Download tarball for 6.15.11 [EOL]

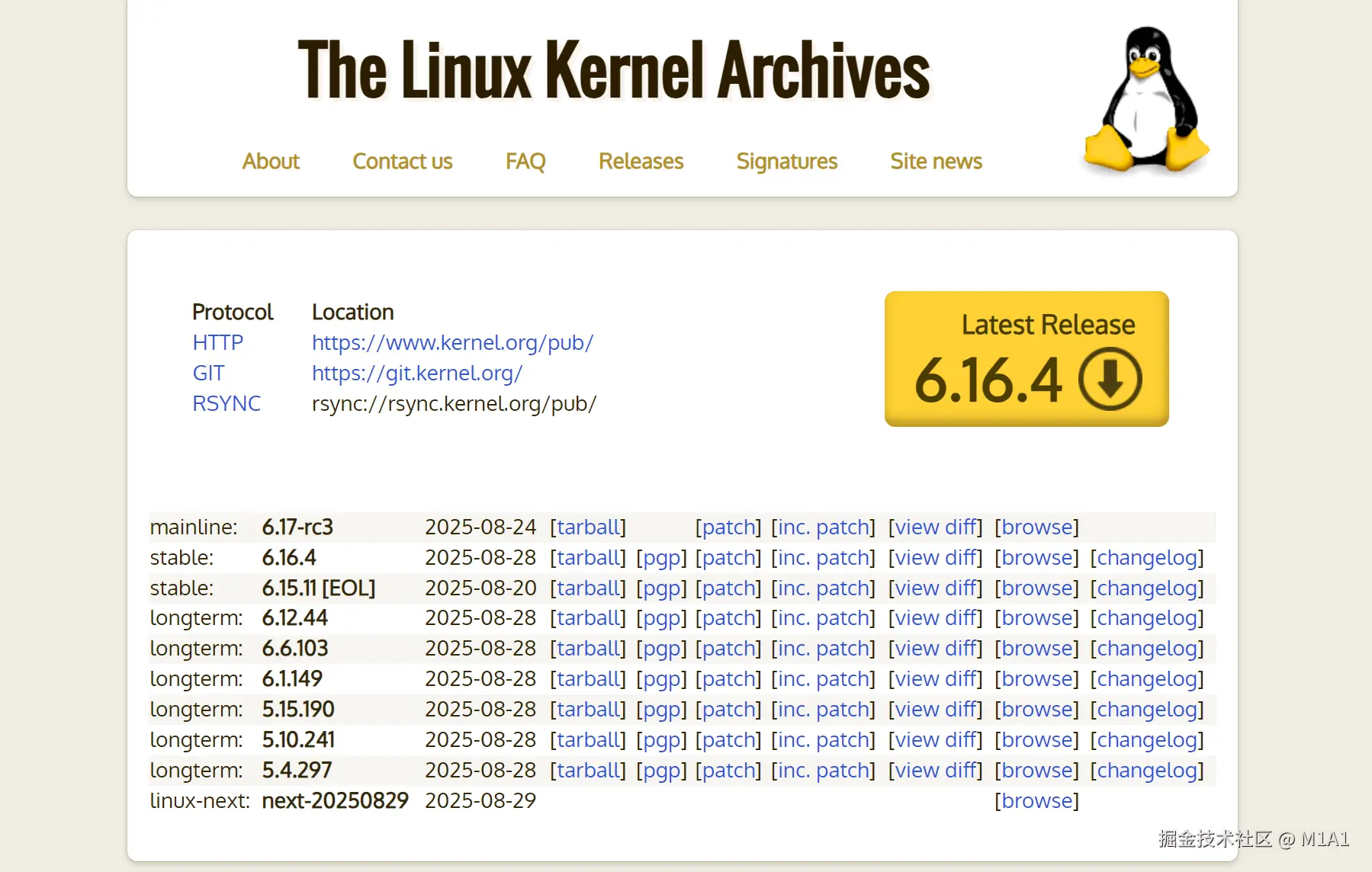click(588, 588)
